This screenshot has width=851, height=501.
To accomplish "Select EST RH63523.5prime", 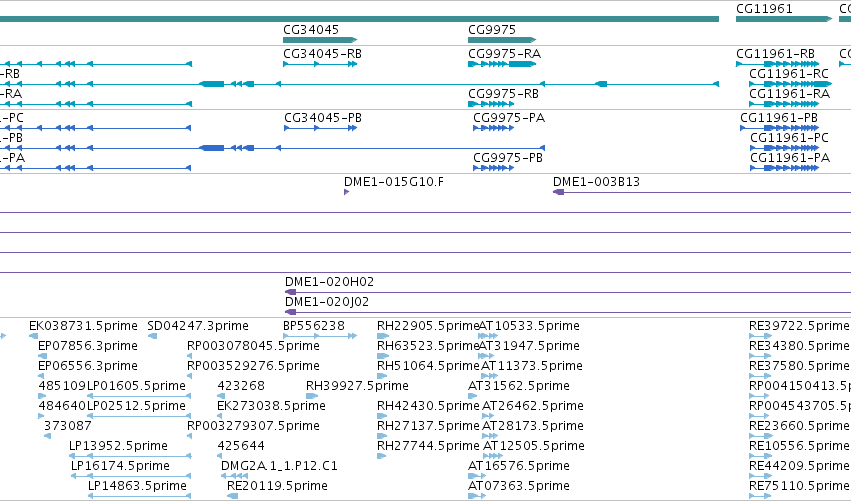I will pyautogui.click(x=428, y=346).
